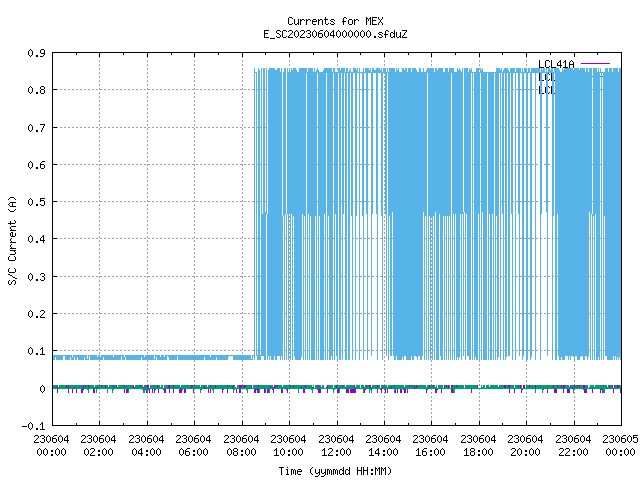The width and height of the screenshot is (640, 480).
Task: Click the 06:00 time tick label
Action: (x=193, y=452)
